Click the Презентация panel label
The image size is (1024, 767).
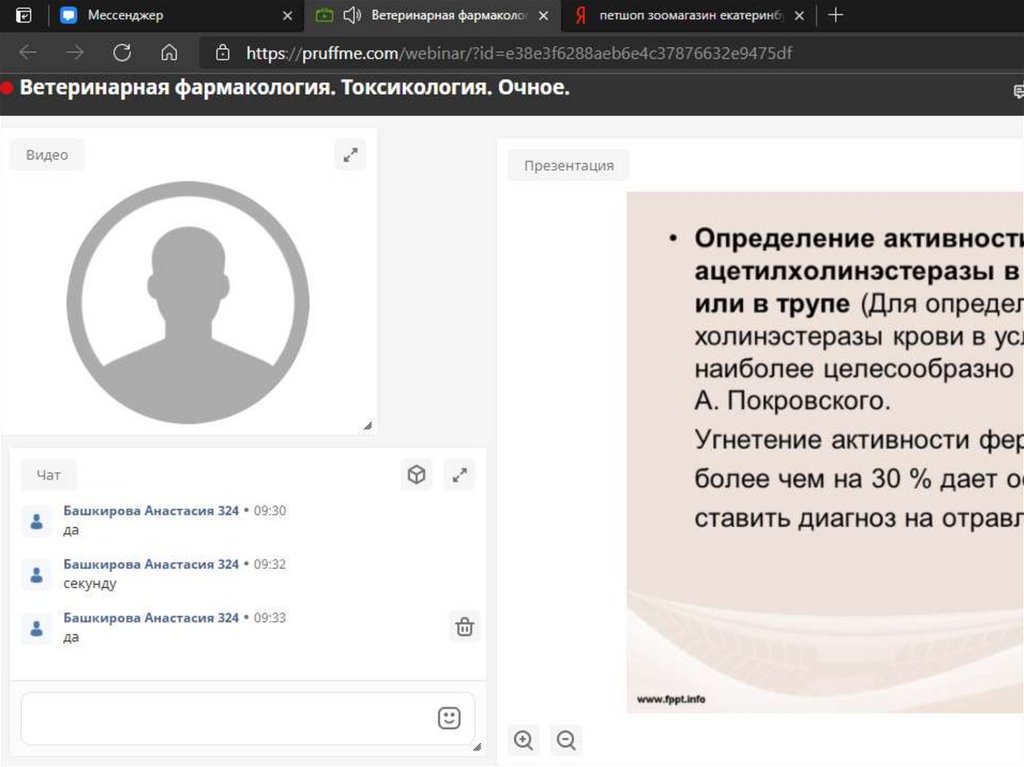568,165
